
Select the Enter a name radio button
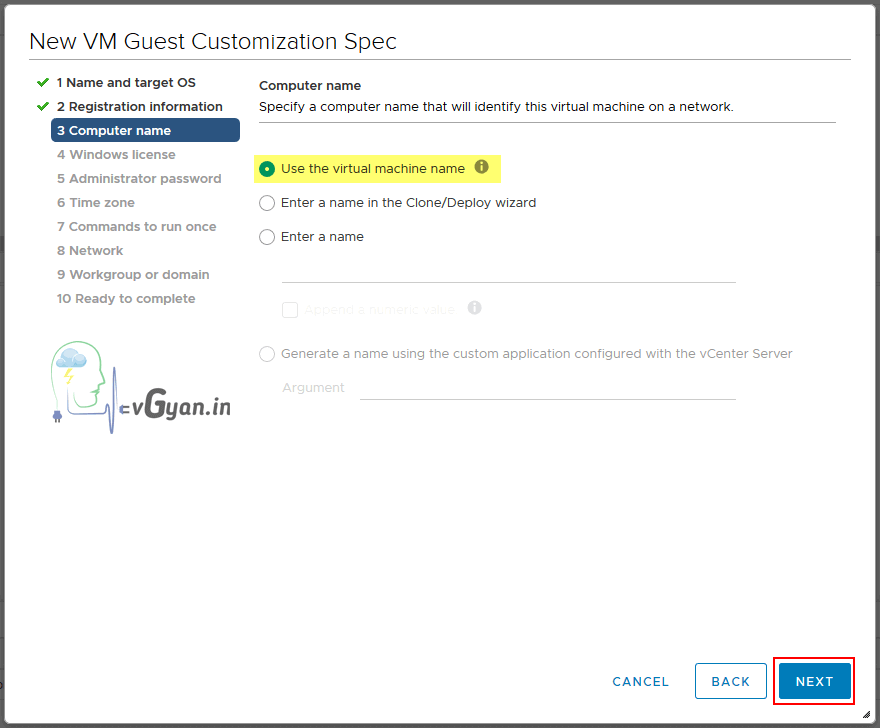click(267, 237)
